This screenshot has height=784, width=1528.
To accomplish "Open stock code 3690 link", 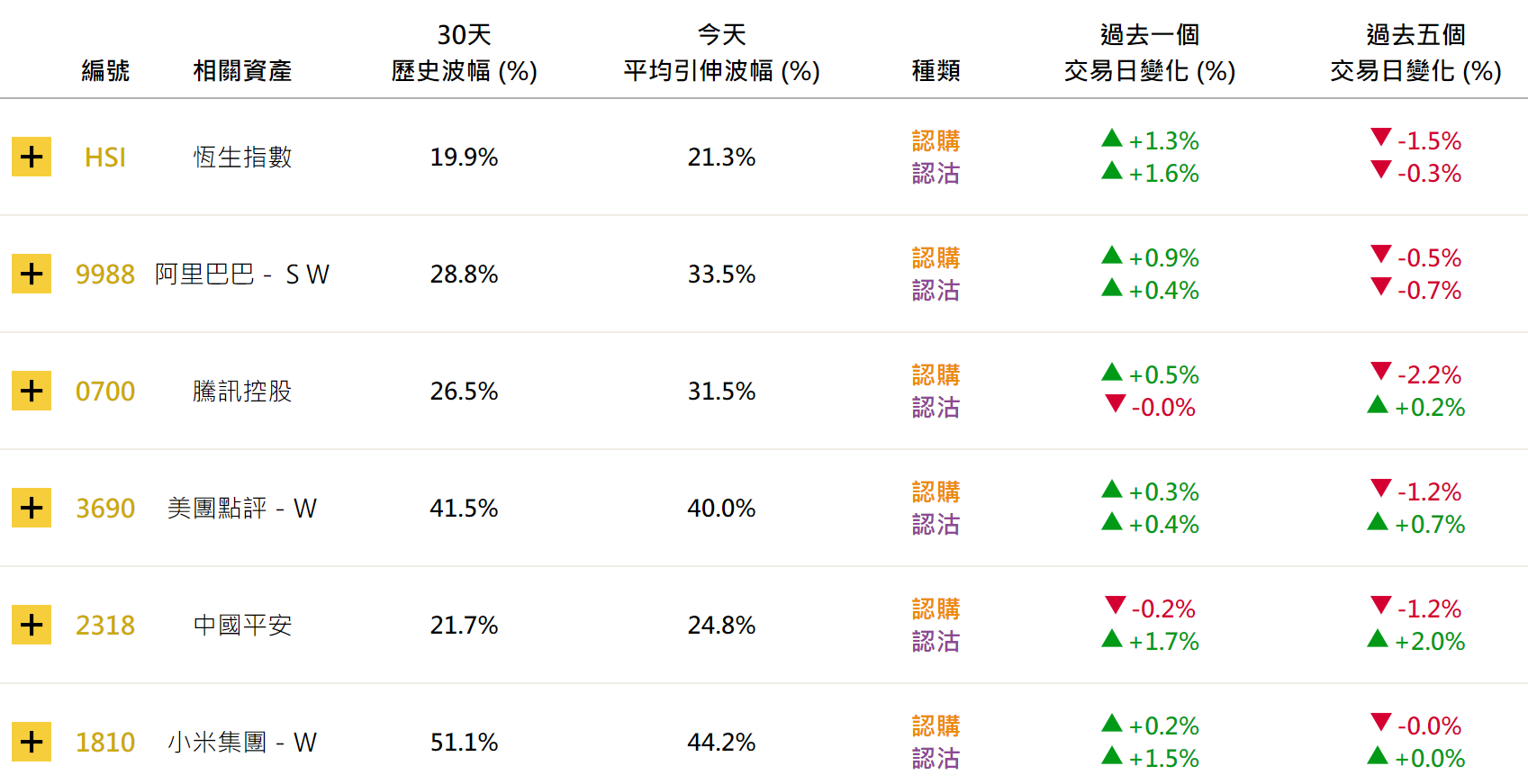I will pos(105,509).
